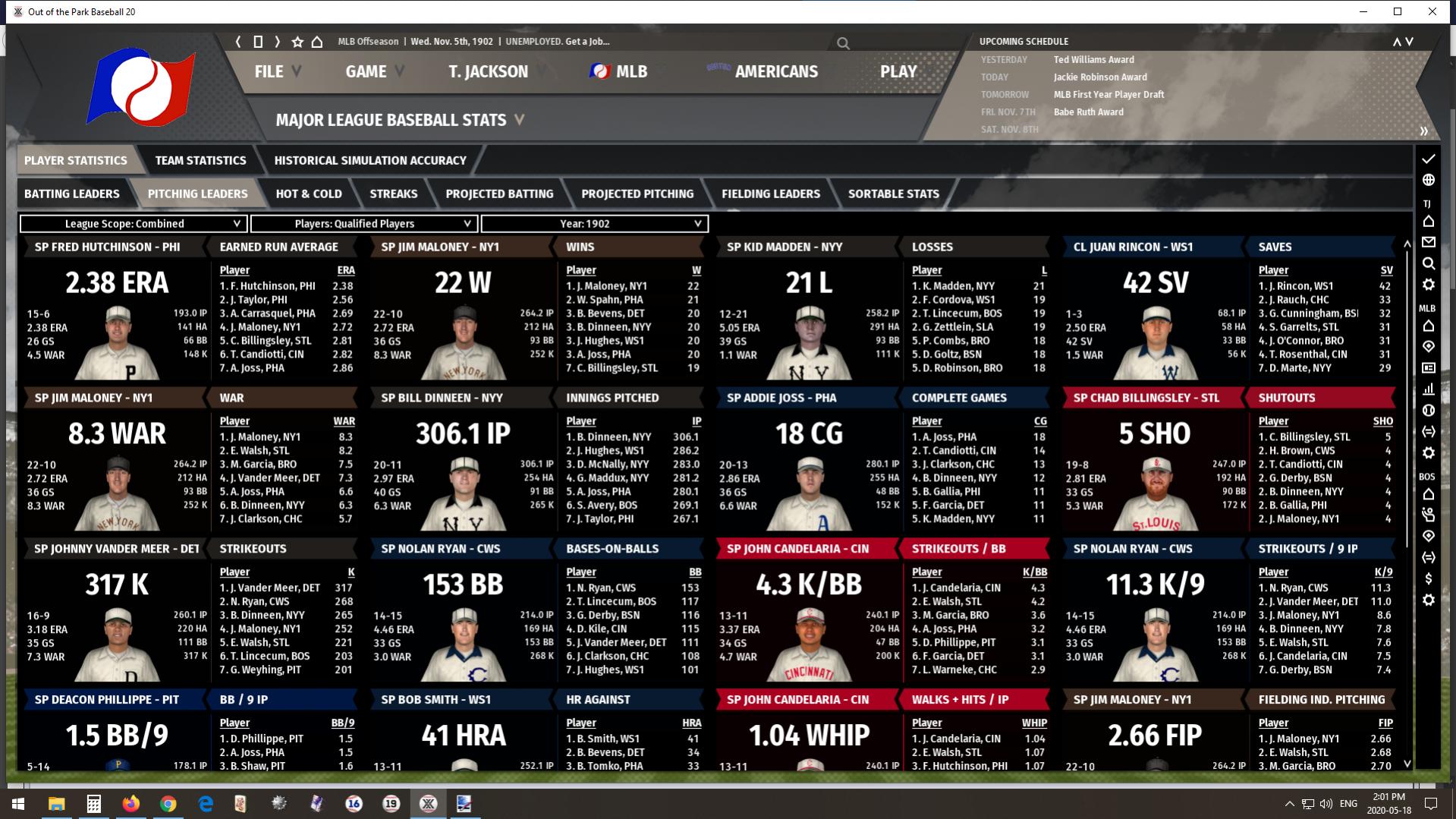
Task: Open Google Chrome from the taskbar
Action: 168,804
